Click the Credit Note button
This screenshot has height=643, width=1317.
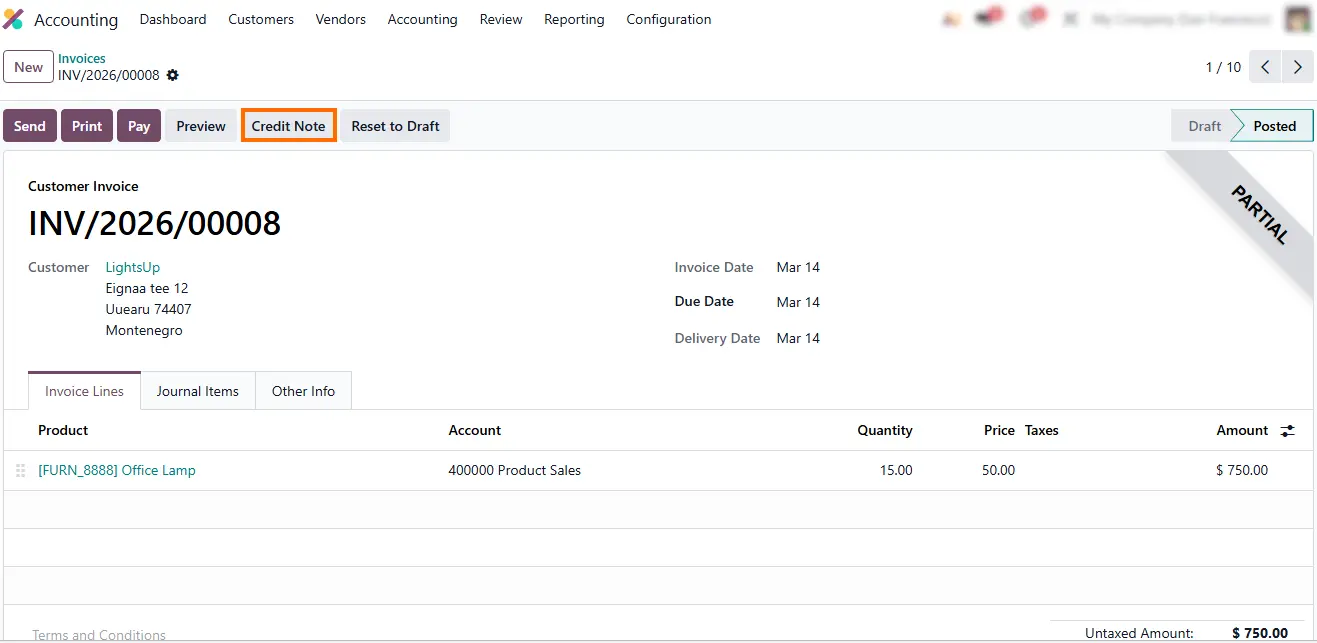288,126
